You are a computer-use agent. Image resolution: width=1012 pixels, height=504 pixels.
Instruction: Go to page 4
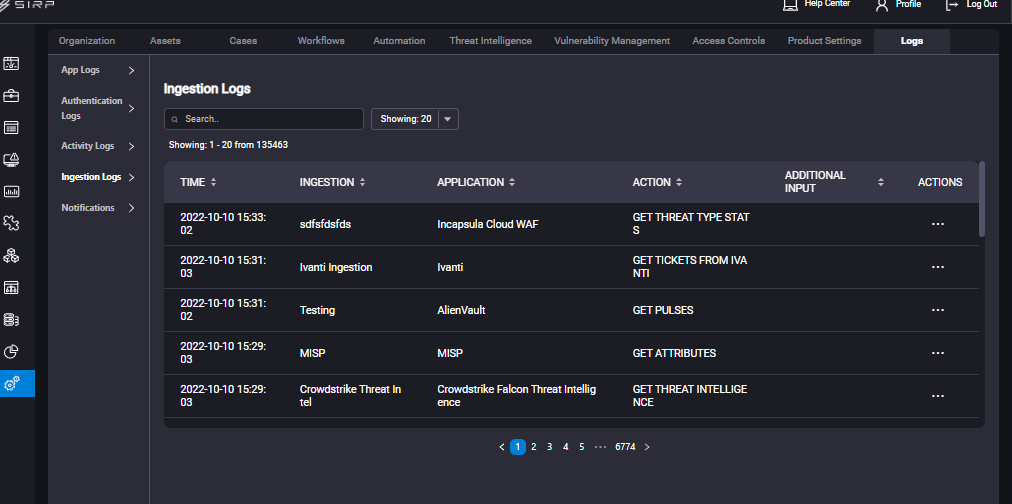565,447
